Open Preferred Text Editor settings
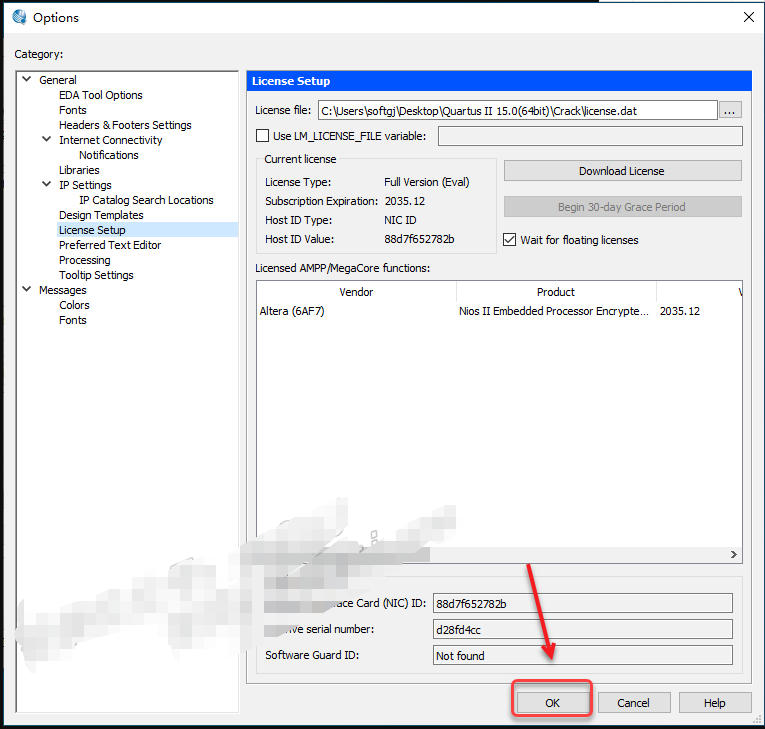 (110, 245)
